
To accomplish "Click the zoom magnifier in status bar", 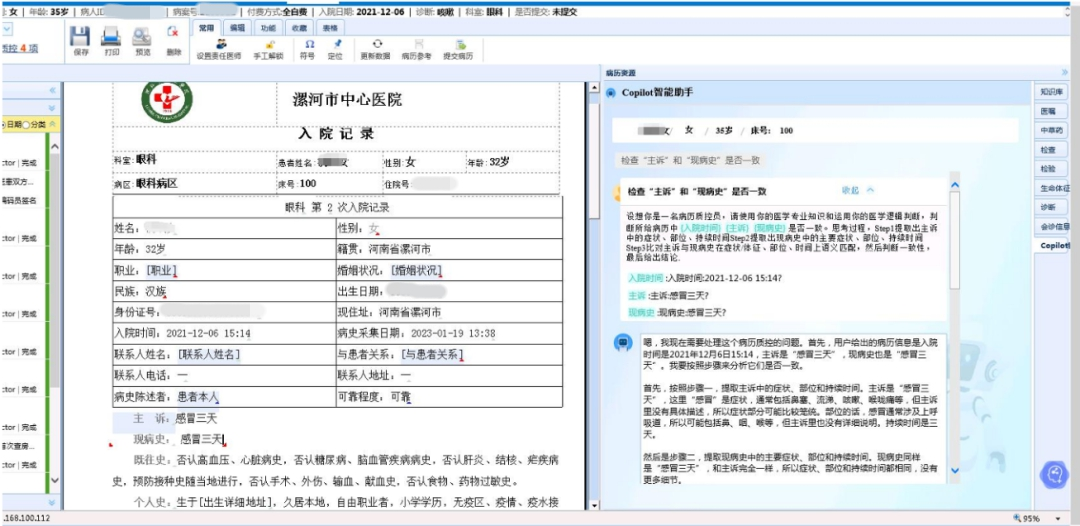I will coord(1017,518).
